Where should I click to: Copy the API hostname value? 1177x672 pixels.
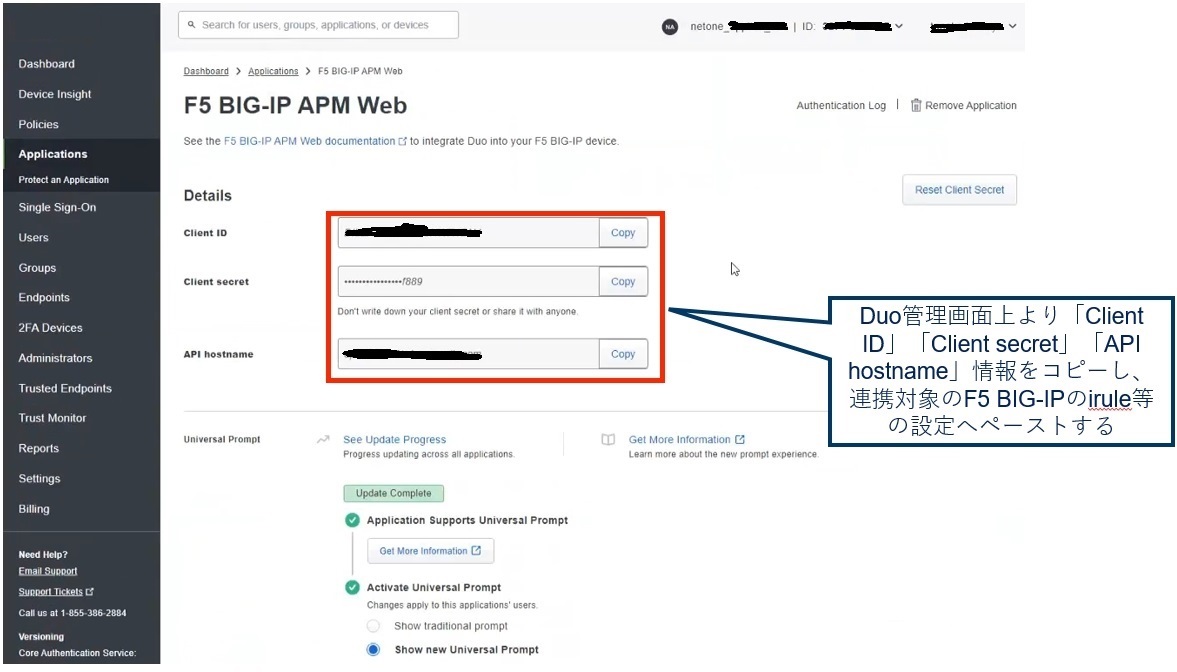(623, 354)
